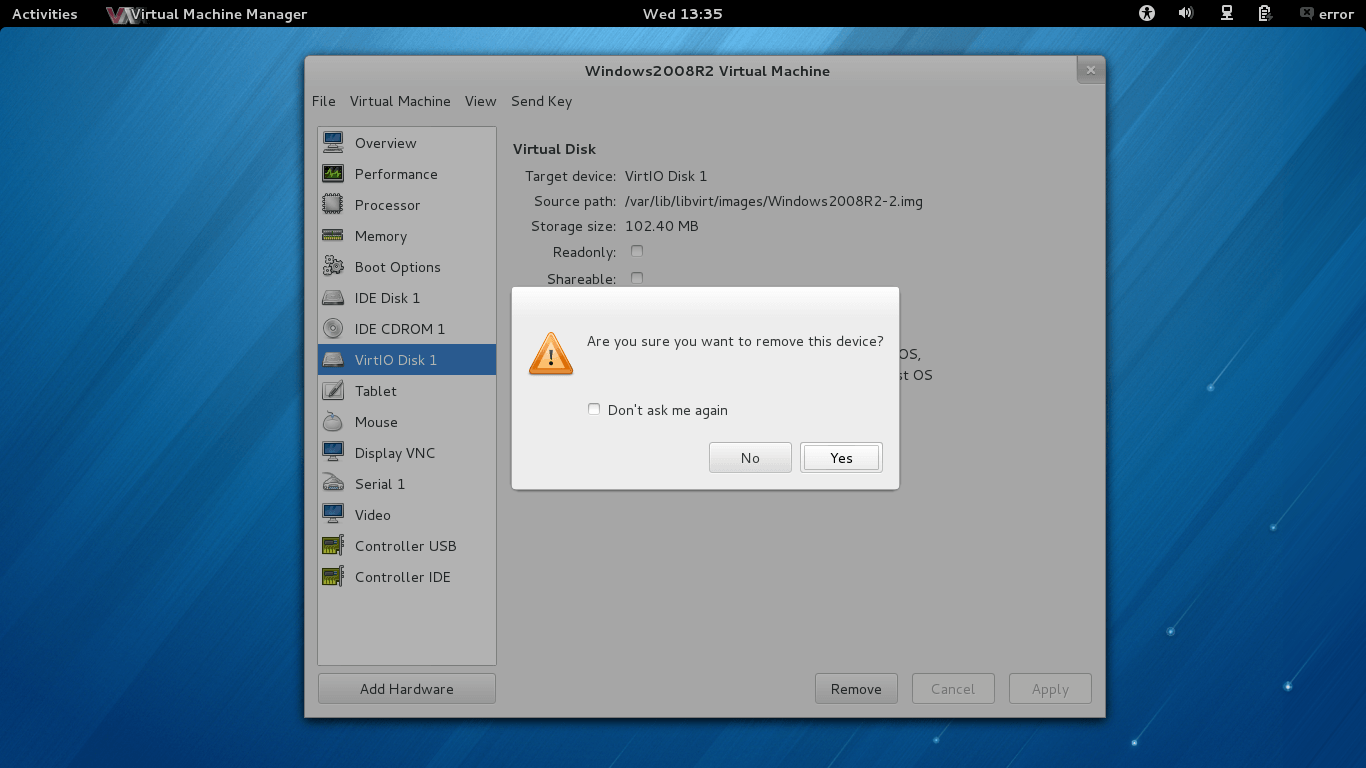Select the Display VNC entry label
The image size is (1366, 768).
click(395, 453)
